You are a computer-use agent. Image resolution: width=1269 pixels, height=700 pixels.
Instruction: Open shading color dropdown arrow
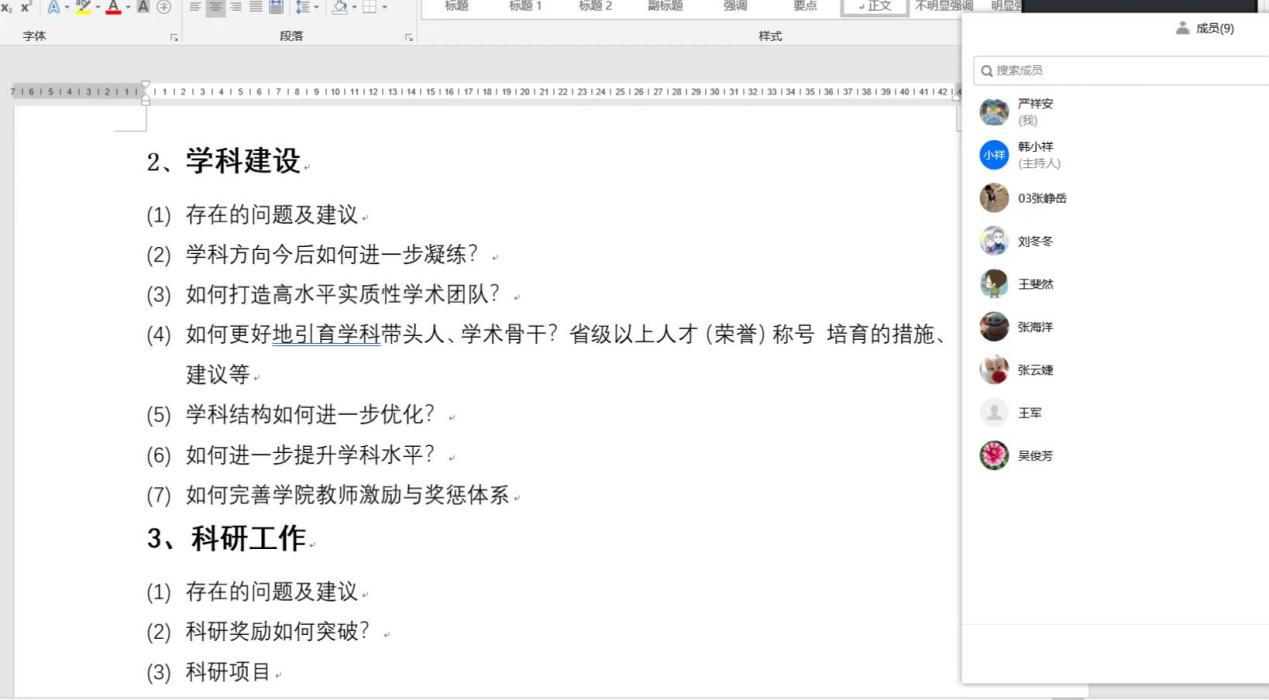353,7
